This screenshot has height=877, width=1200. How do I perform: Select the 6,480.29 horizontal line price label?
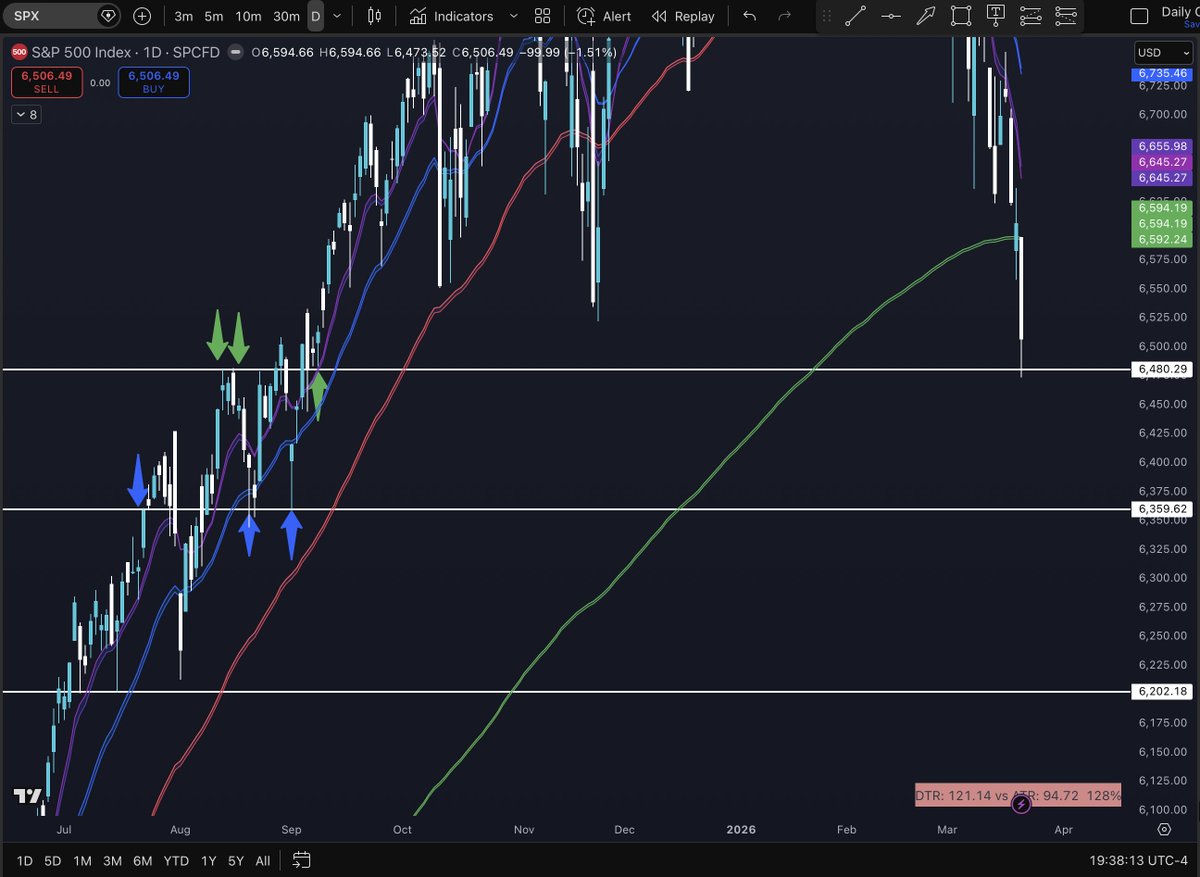pos(1163,370)
